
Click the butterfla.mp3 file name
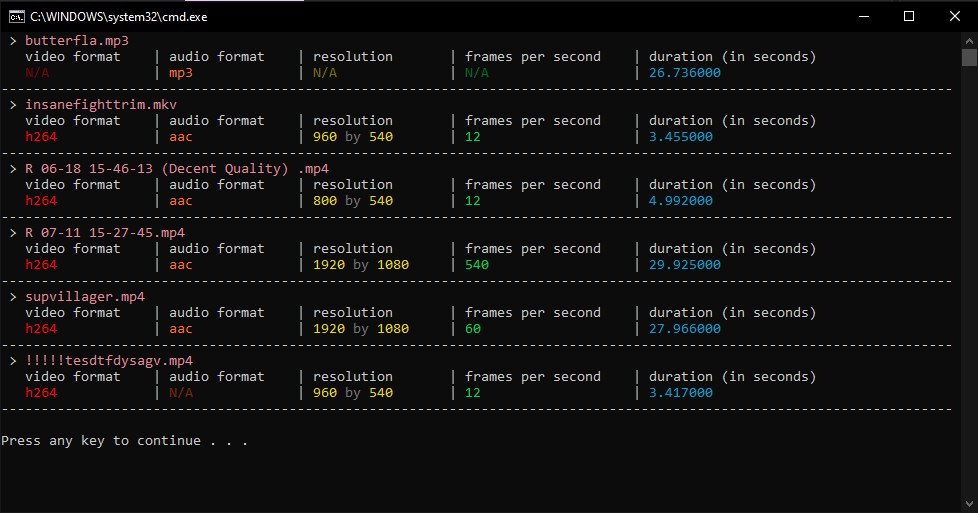pyautogui.click(x=77, y=41)
